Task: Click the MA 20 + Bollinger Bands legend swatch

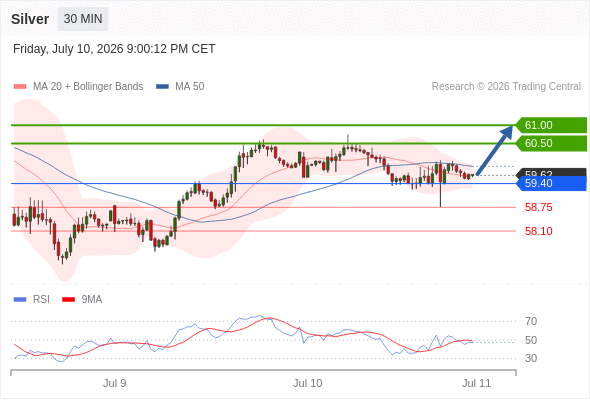Action: (x=20, y=87)
